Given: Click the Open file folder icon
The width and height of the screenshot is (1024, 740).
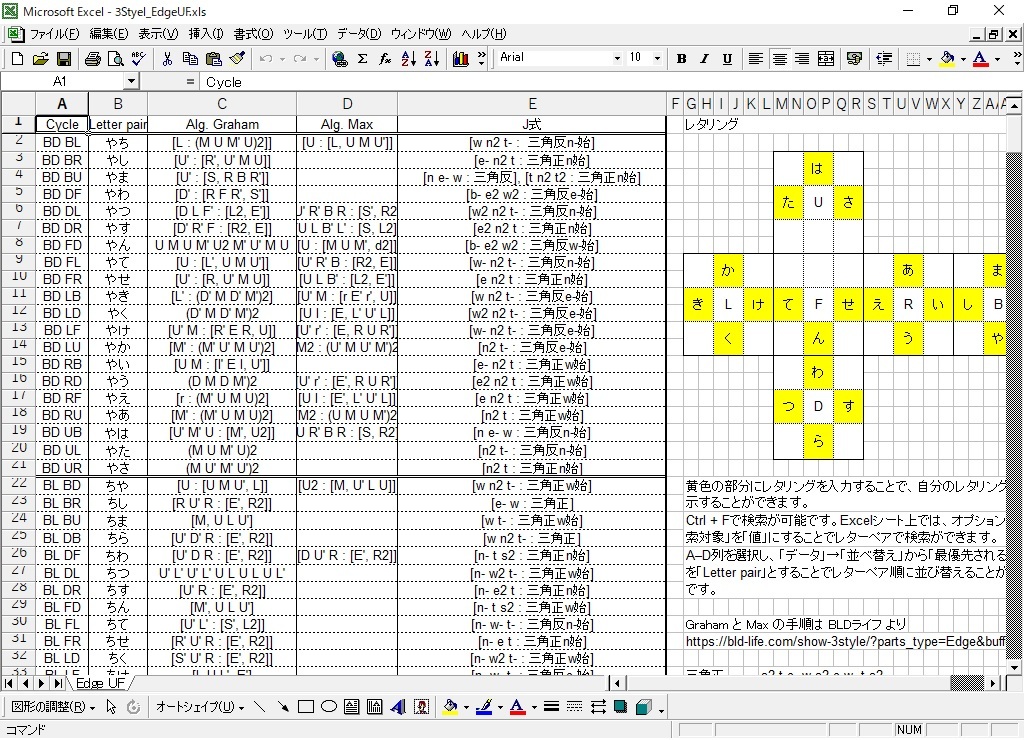Looking at the screenshot, I should coord(40,59).
